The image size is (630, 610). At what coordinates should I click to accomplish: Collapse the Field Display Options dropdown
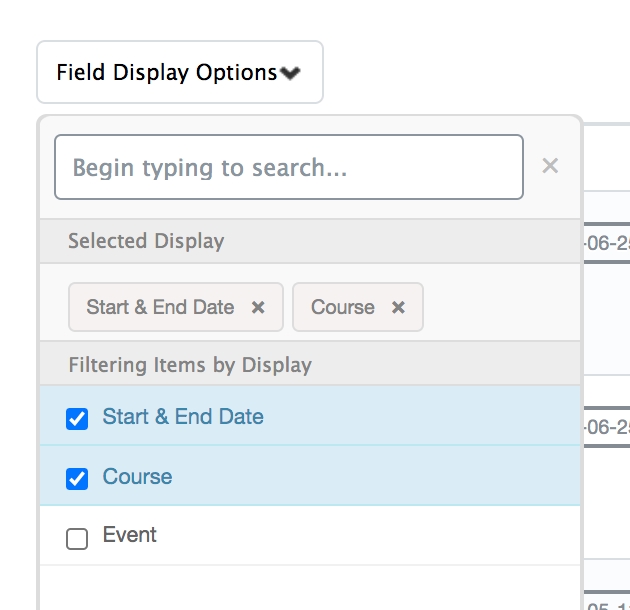tap(180, 72)
